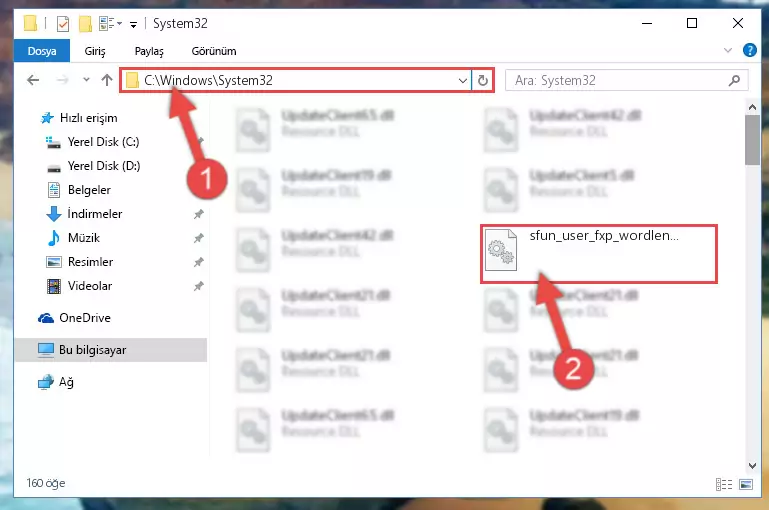Screen dimensions: 769x510
Task: Open the Görünüm ribbon tab
Action: [x=214, y=51]
